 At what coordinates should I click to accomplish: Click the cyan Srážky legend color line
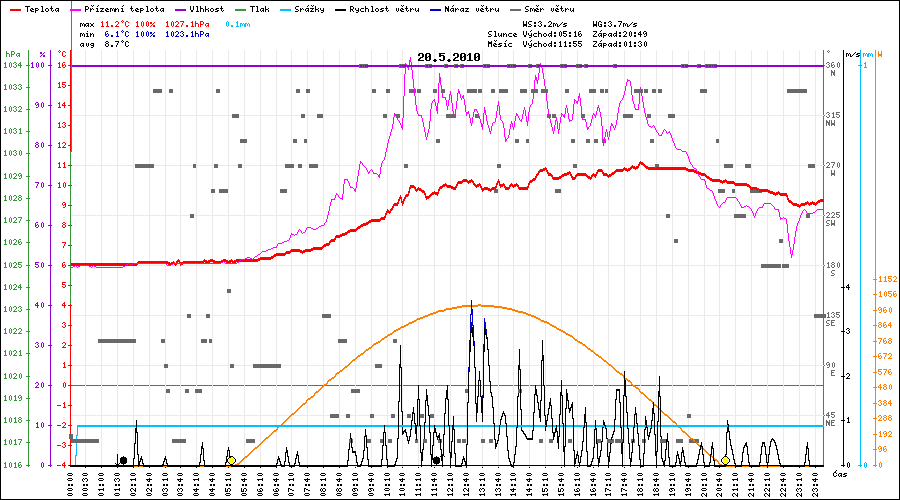tap(285, 10)
